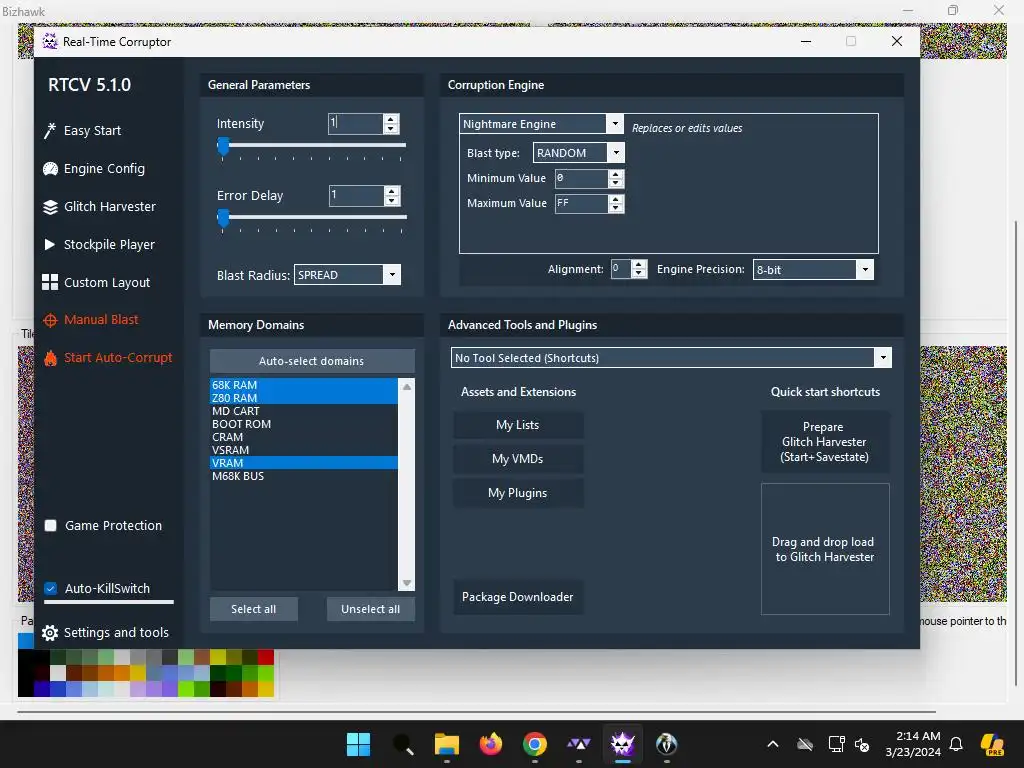Open taskbar Search magnifier

[403, 744]
